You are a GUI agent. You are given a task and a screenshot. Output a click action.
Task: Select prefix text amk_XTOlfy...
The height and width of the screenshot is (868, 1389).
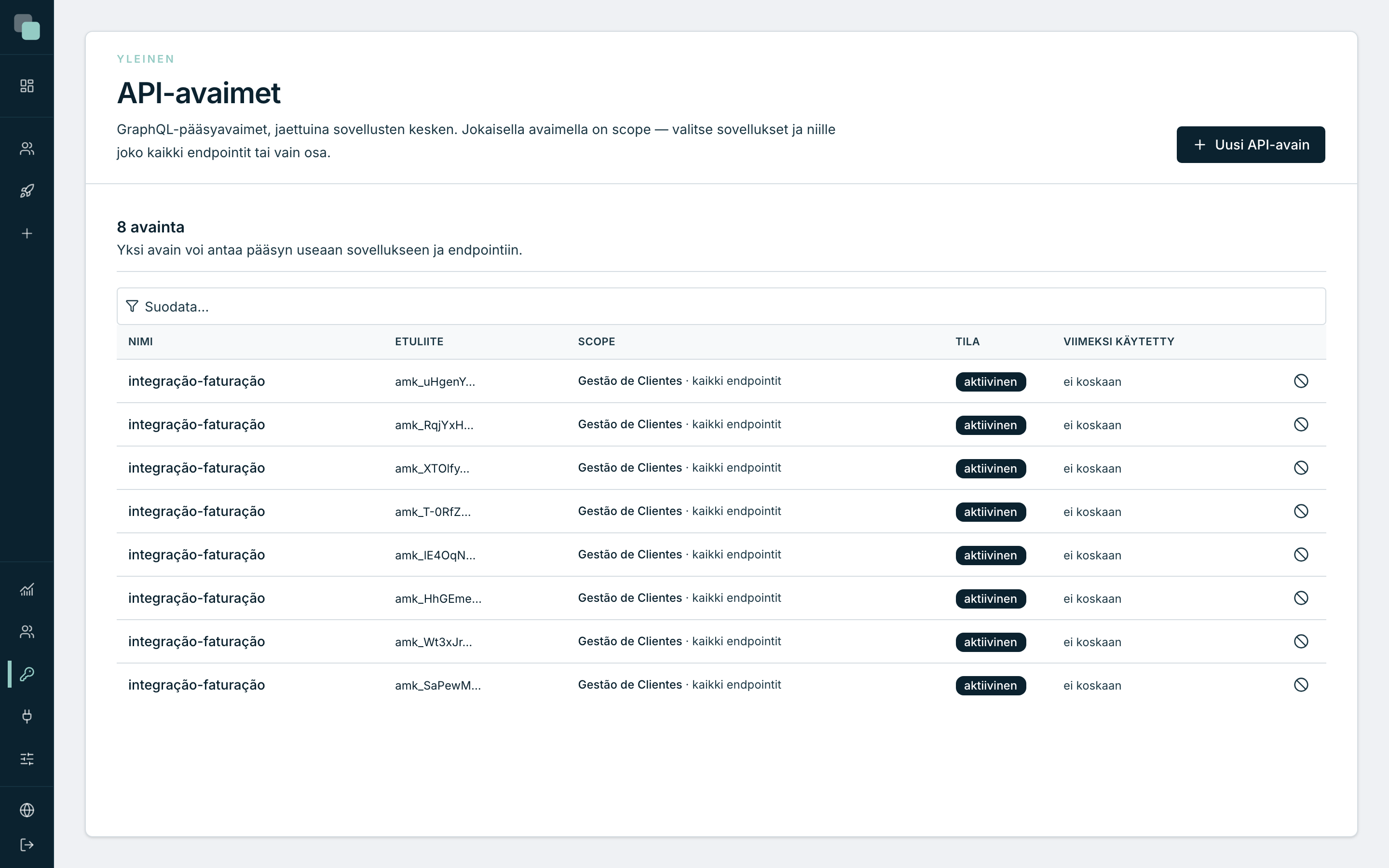pyautogui.click(x=432, y=468)
